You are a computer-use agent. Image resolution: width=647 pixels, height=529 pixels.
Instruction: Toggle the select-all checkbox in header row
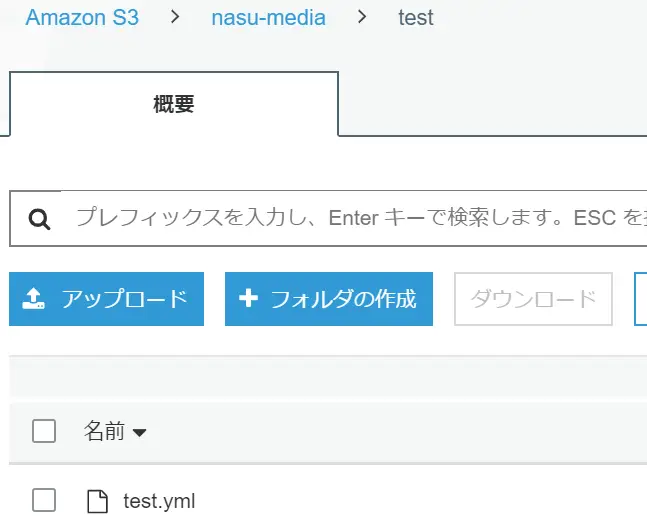tap(44, 431)
